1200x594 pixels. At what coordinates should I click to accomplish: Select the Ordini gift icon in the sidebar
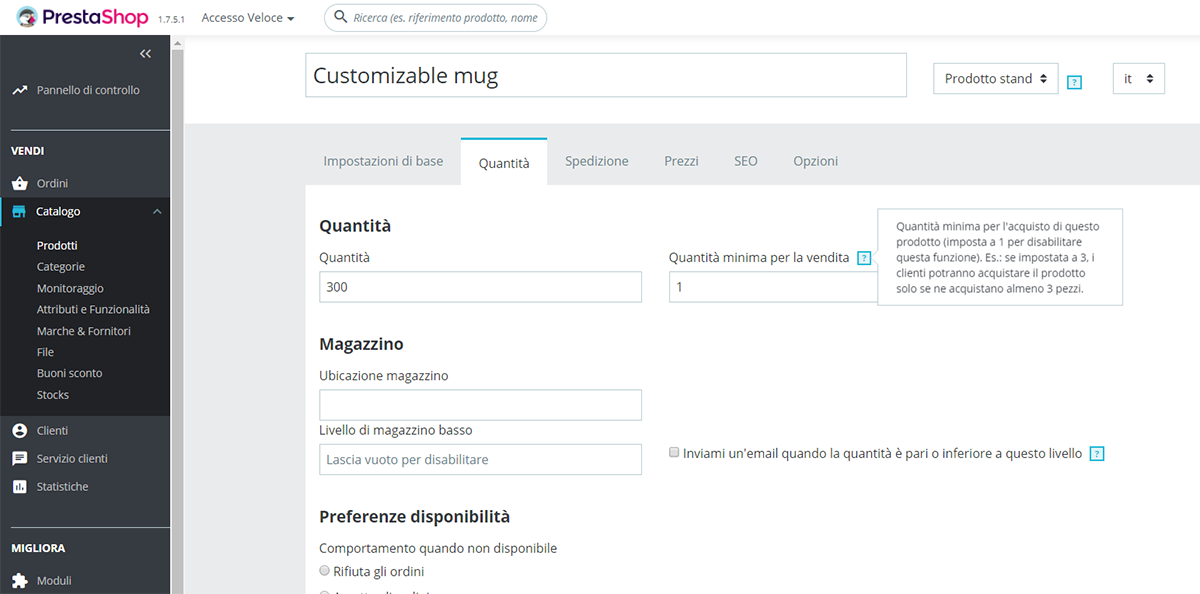(20, 182)
